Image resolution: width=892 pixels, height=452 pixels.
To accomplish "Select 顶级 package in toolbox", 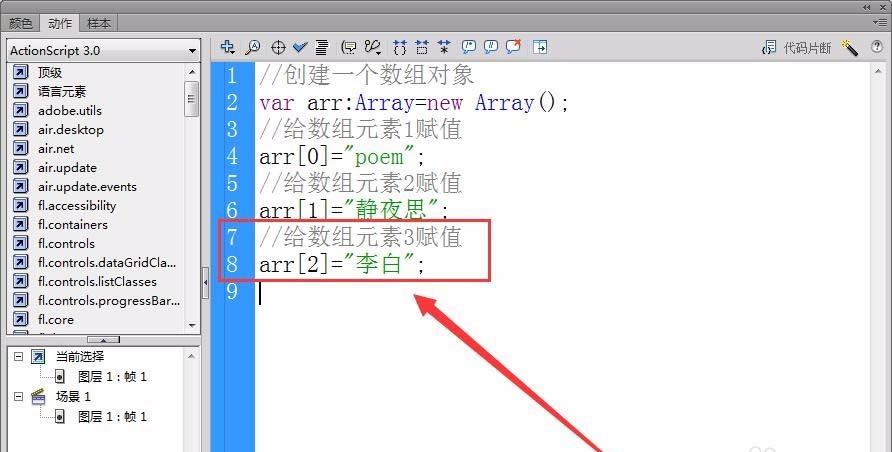I will pyautogui.click(x=50, y=72).
